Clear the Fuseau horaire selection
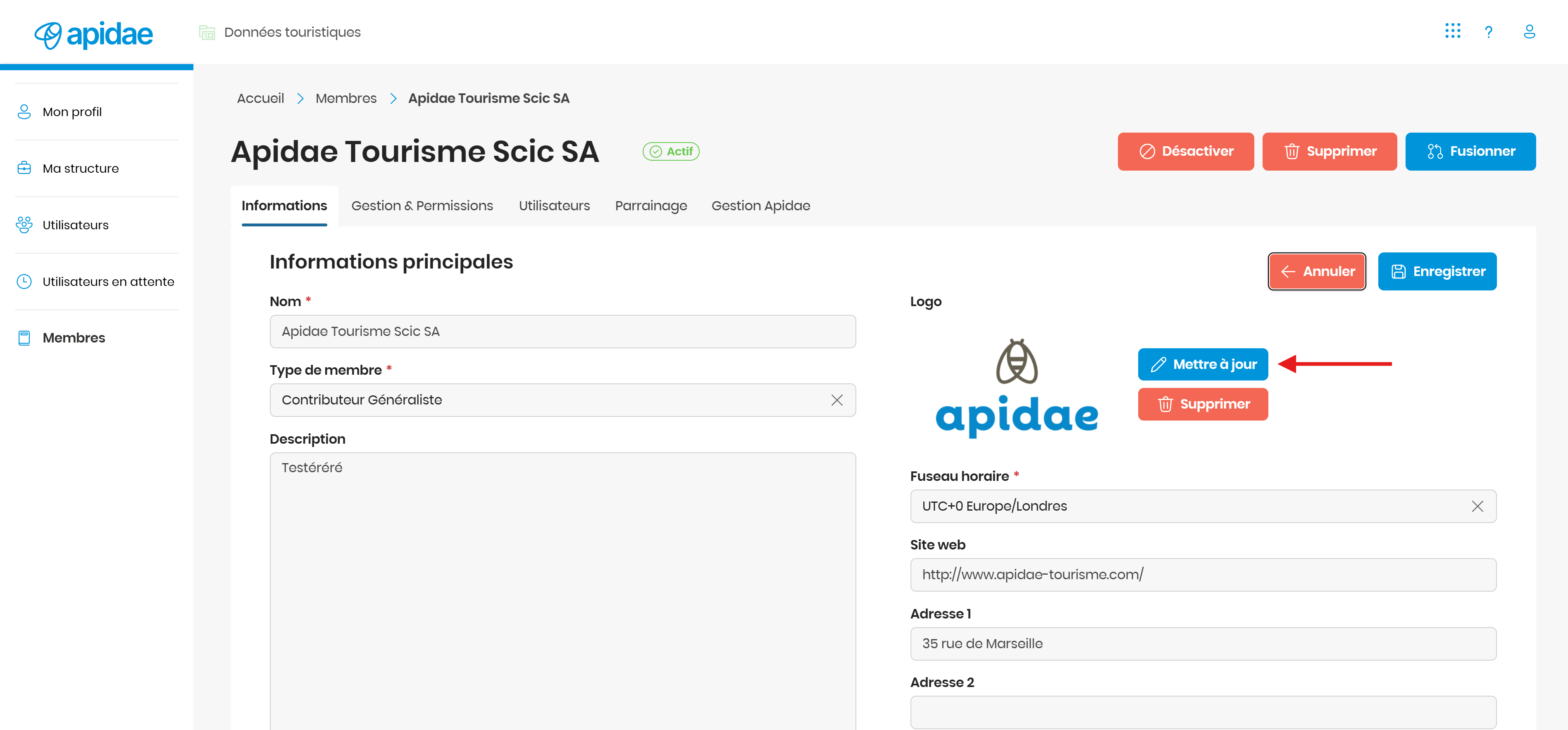This screenshot has height=730, width=1568. [1477, 507]
